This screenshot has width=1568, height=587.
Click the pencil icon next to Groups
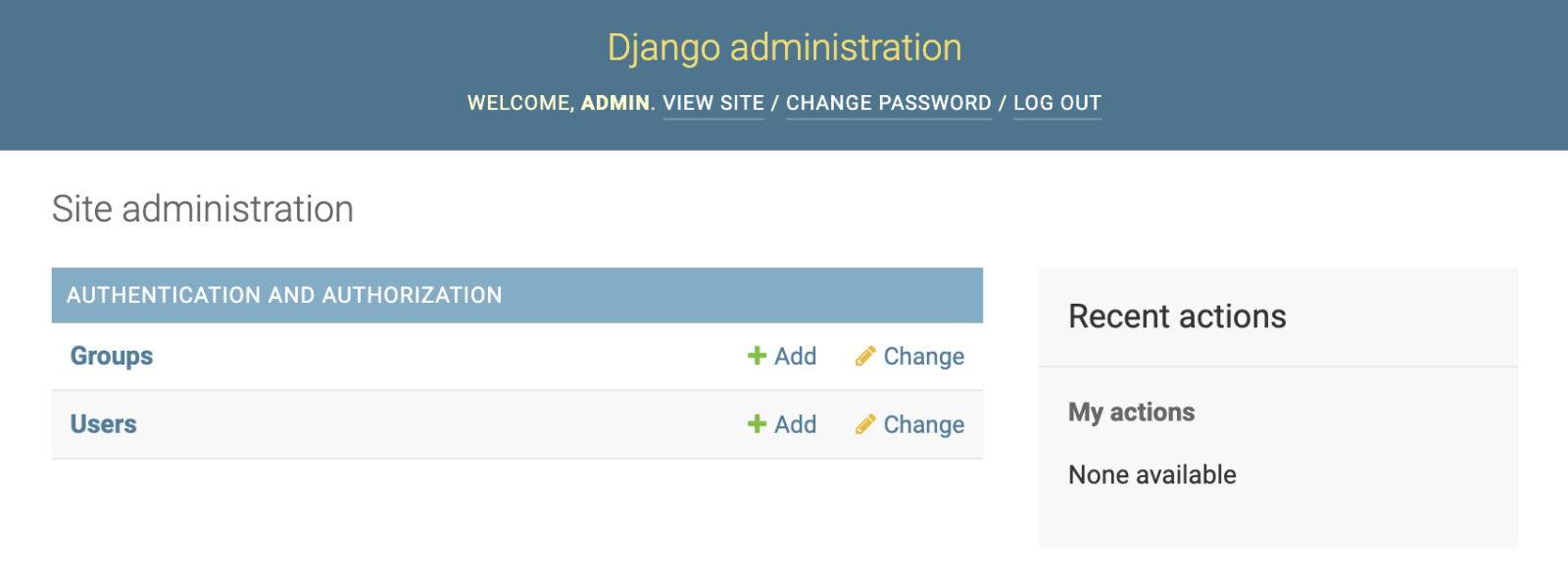tap(864, 356)
